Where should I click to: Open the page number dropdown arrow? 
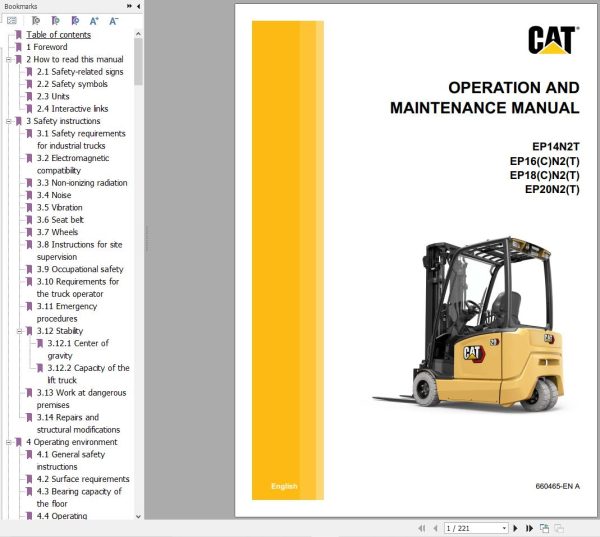pos(504,528)
